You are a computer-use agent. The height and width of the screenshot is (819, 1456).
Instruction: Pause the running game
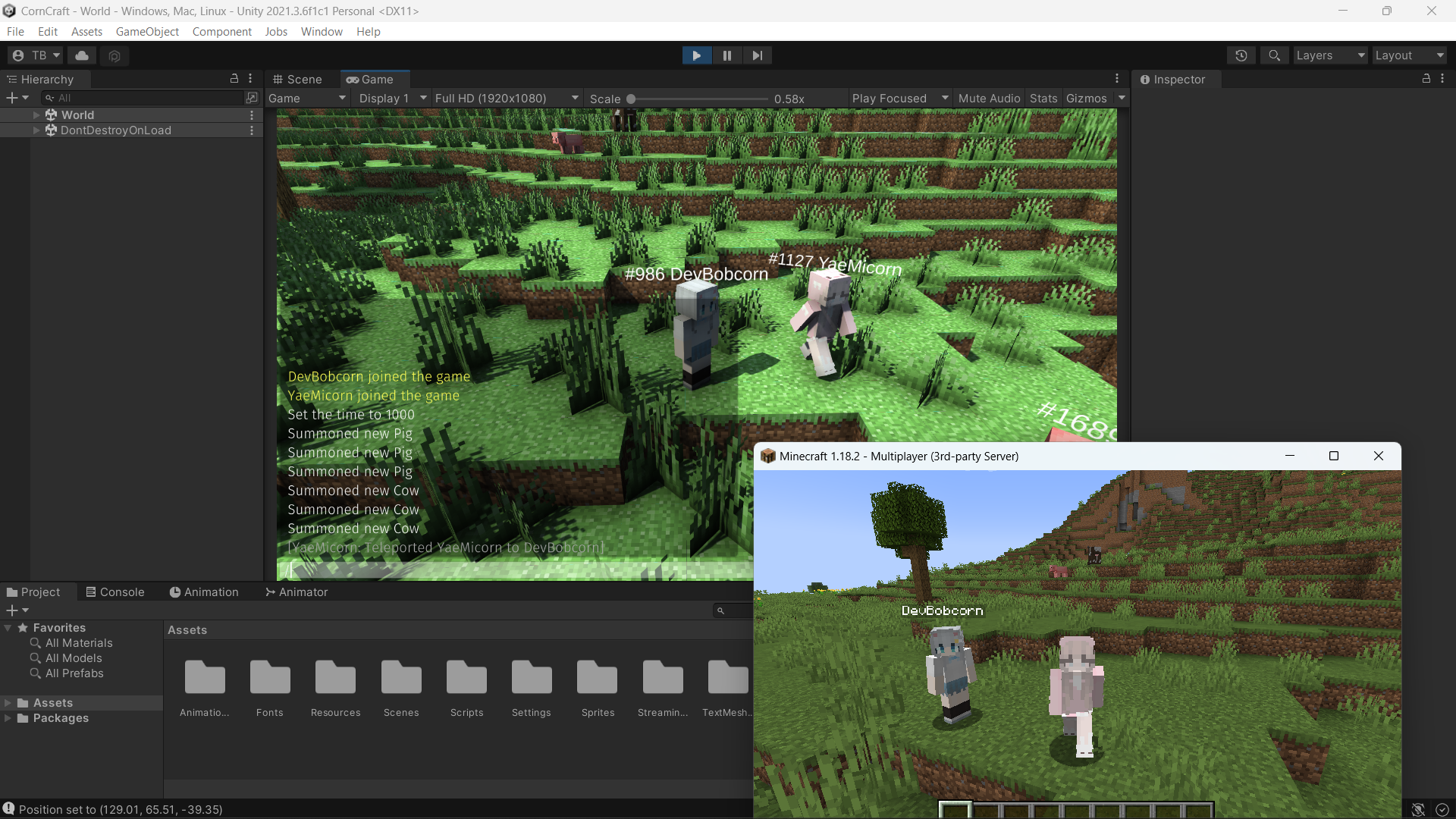pos(726,55)
